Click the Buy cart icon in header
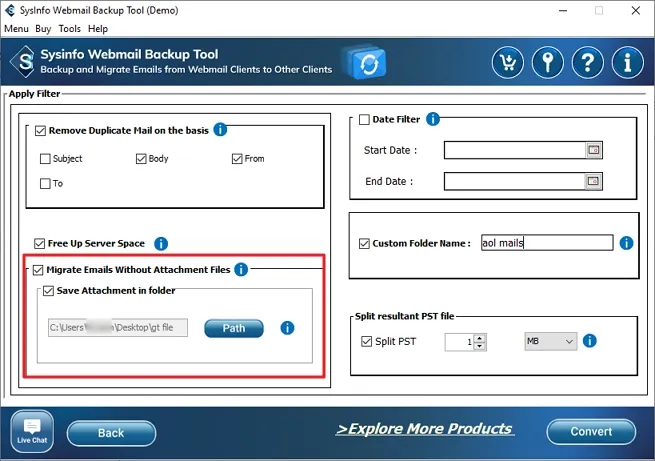 pos(508,63)
